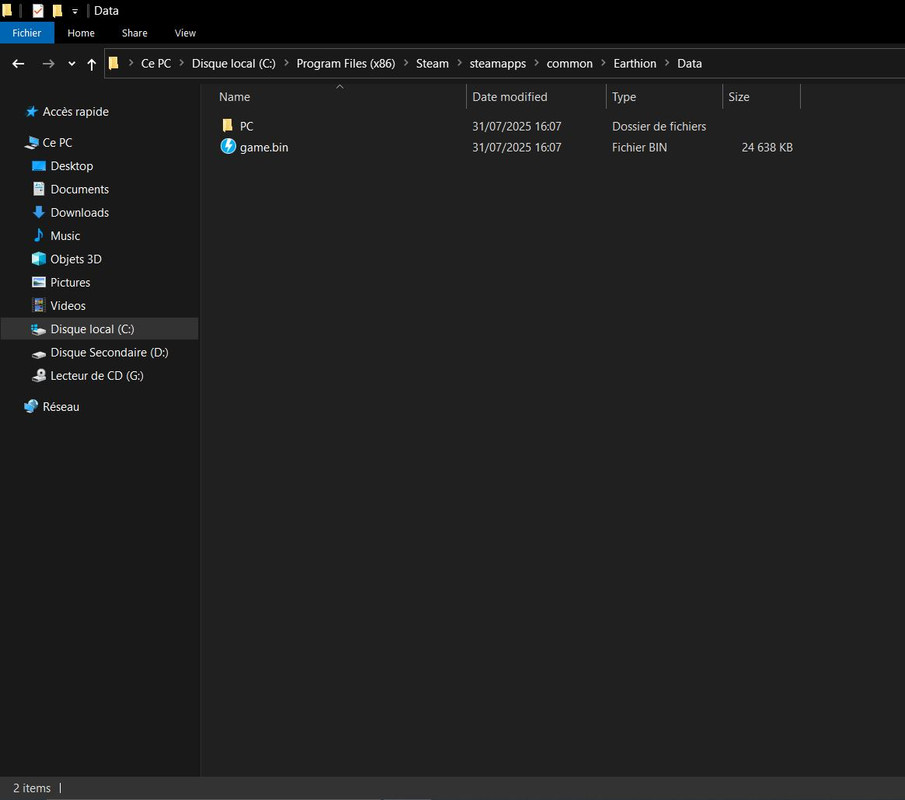Screen dimensions: 905x800
Task: Select Accès rapide in the sidebar
Action: pyautogui.click(x=76, y=112)
